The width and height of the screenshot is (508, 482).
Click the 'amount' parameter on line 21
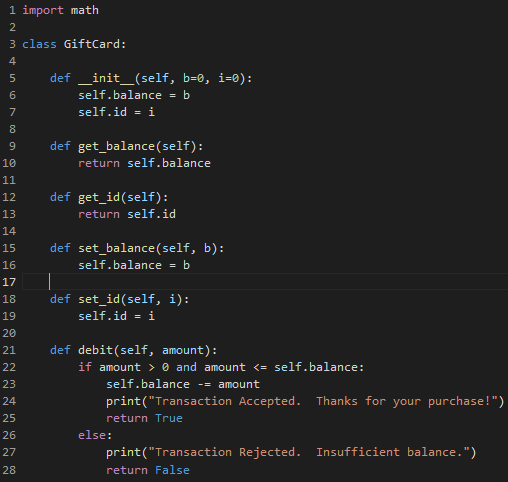183,350
